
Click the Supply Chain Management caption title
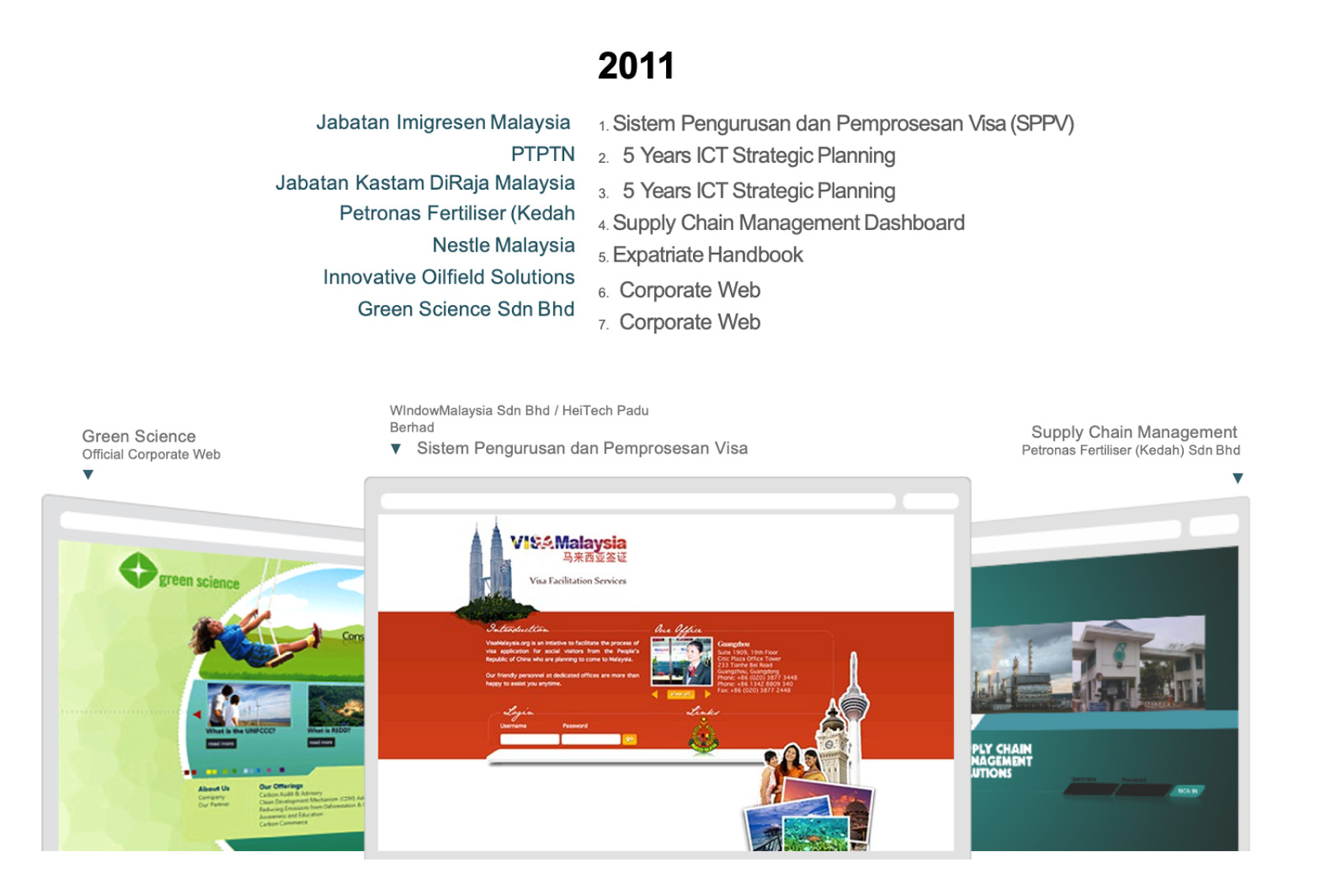pyautogui.click(x=1134, y=432)
